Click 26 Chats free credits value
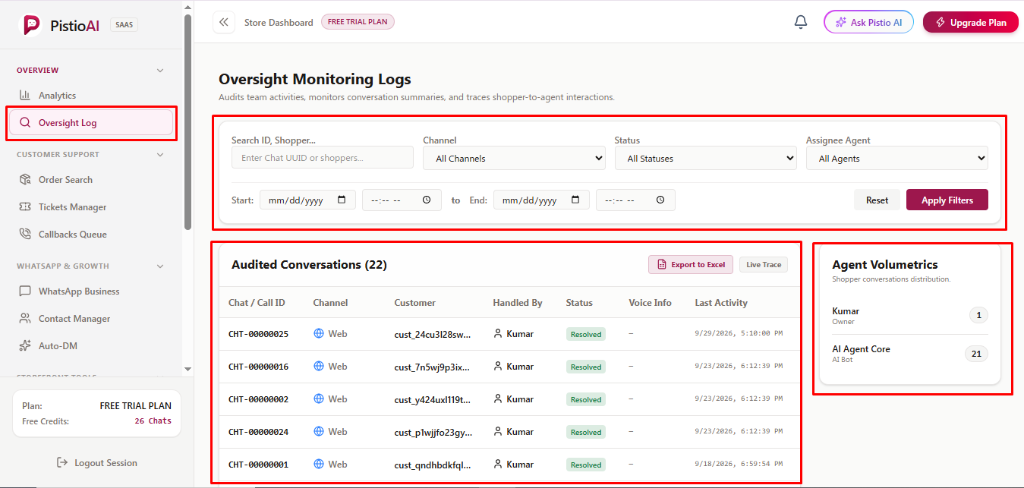 pos(153,421)
